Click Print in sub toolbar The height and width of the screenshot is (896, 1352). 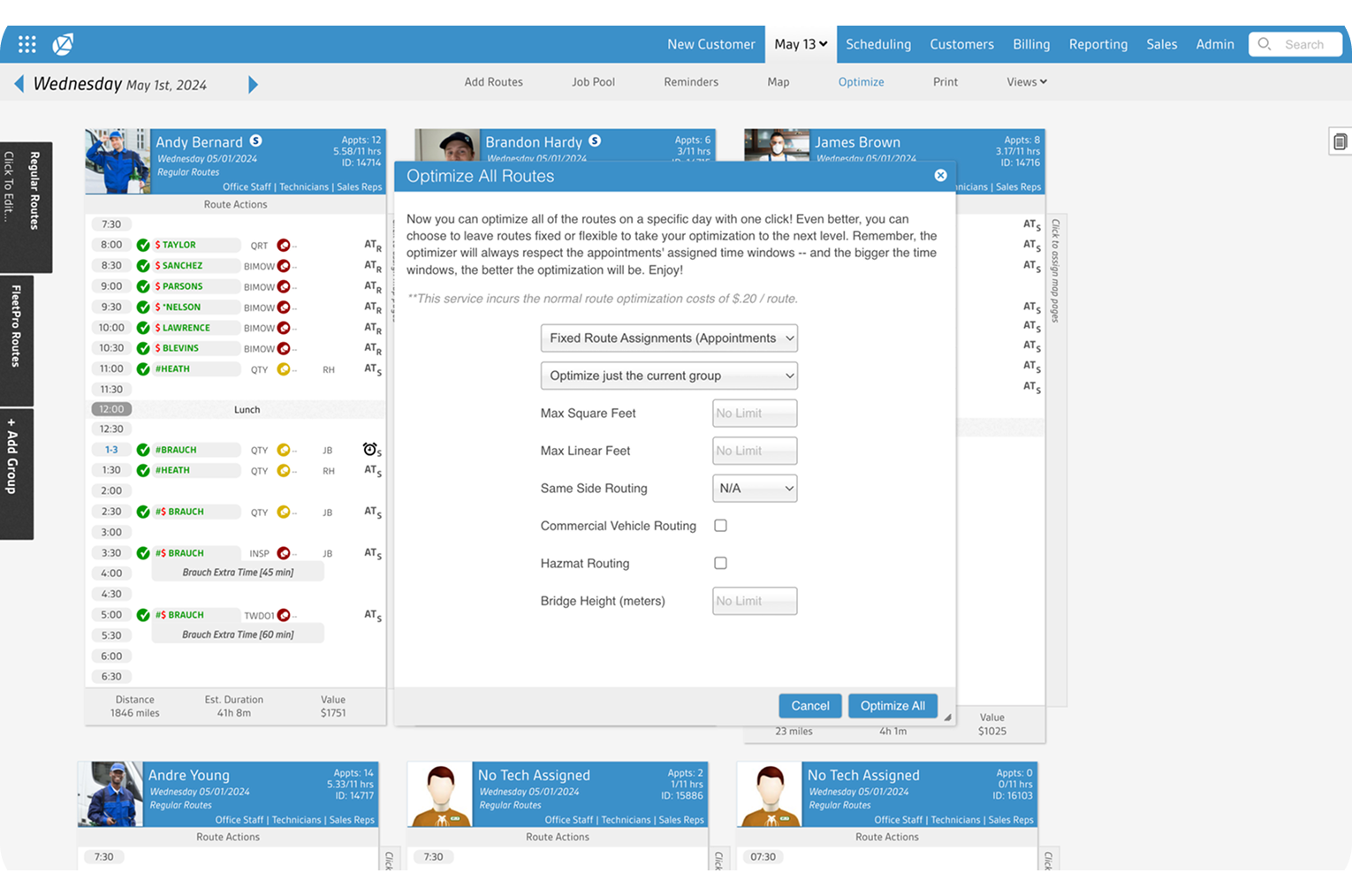click(x=946, y=82)
